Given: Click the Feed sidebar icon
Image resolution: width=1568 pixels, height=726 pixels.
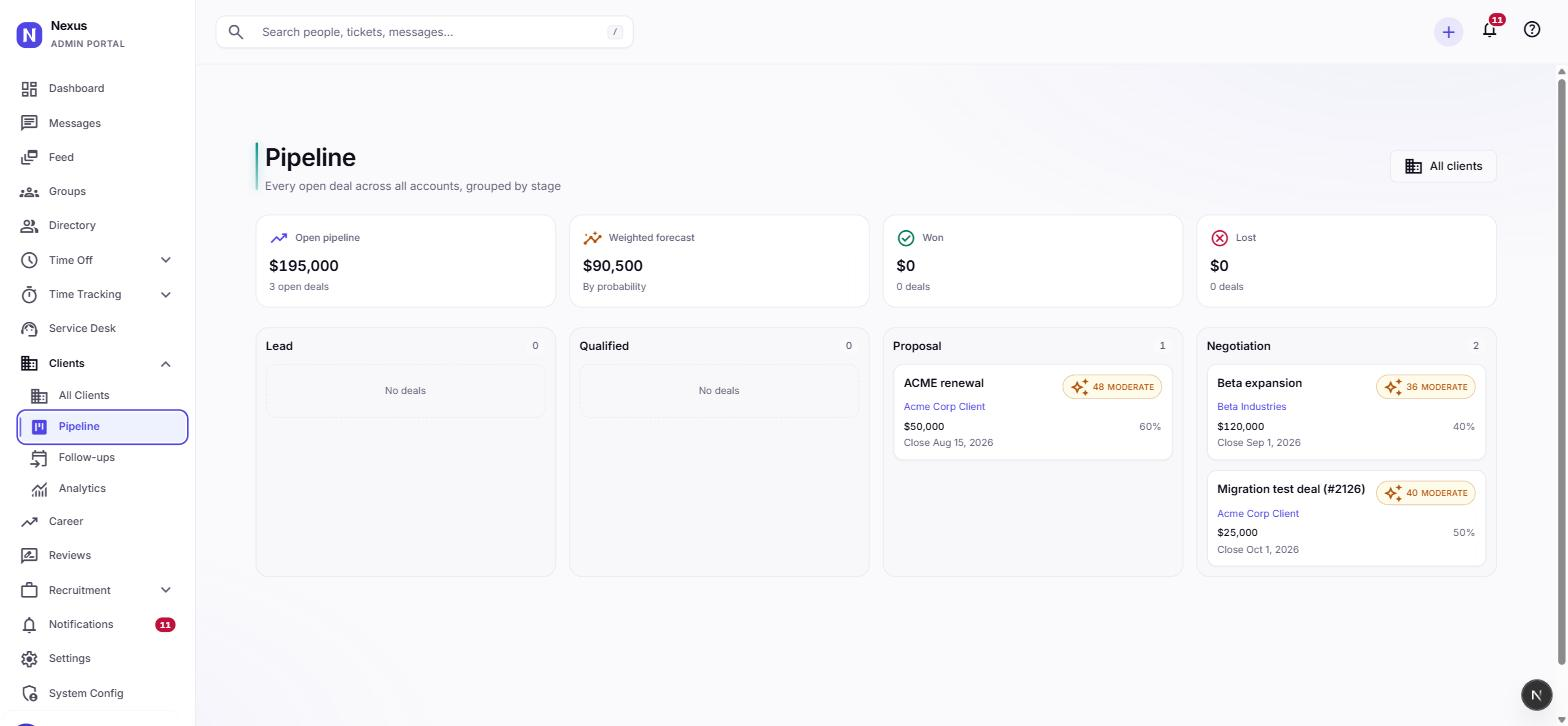Looking at the screenshot, I should click(x=29, y=157).
